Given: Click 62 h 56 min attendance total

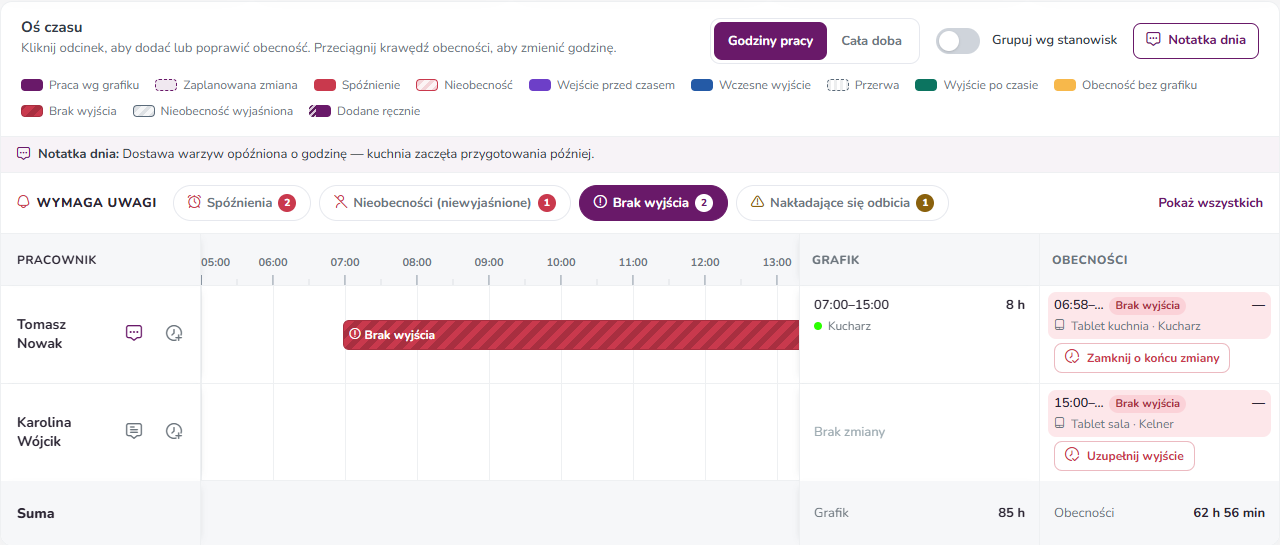Looking at the screenshot, I should click(x=1229, y=513).
